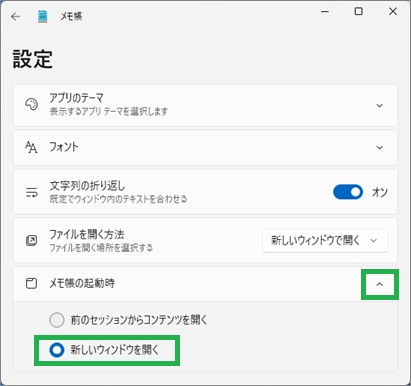
Task: Click ファイルを開く場所を選択する description
Action: [101, 248]
